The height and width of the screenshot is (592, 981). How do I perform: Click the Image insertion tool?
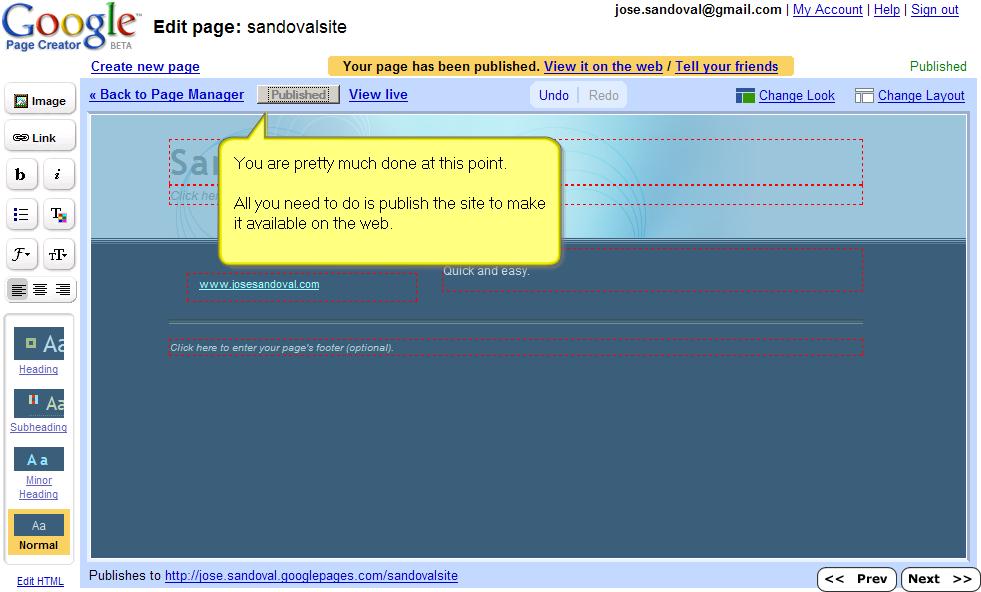point(40,99)
